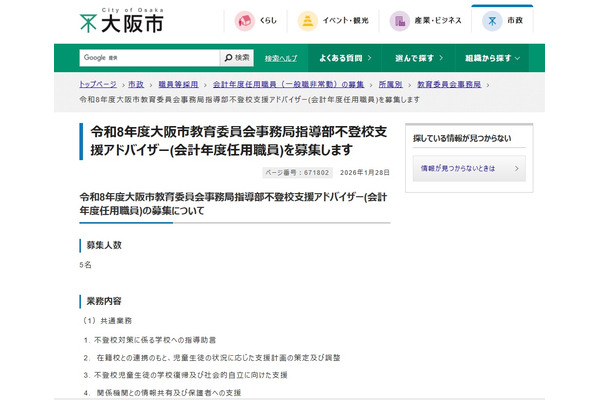600x400 pixels.
Task: Open 選んで探す menu item
Action: coord(419,58)
